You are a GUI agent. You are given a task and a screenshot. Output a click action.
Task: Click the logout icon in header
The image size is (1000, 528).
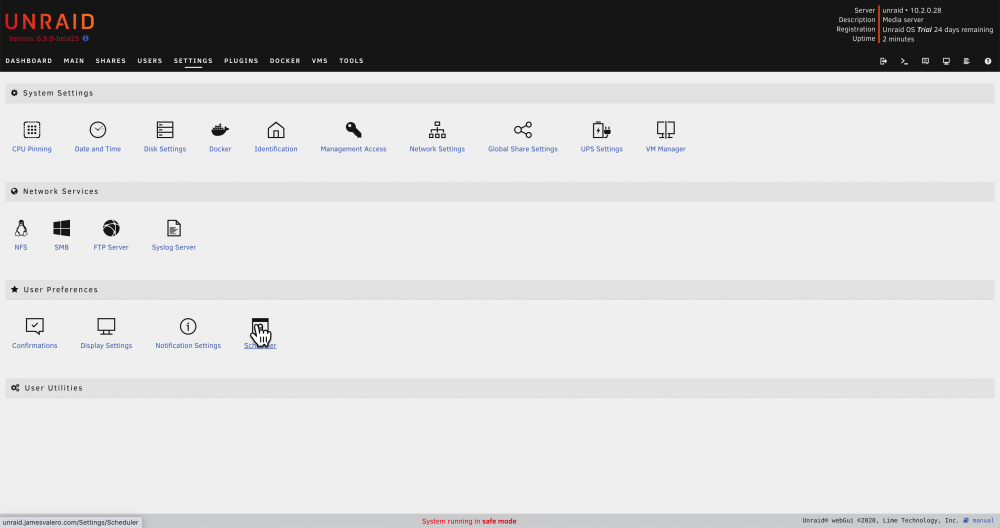click(883, 61)
